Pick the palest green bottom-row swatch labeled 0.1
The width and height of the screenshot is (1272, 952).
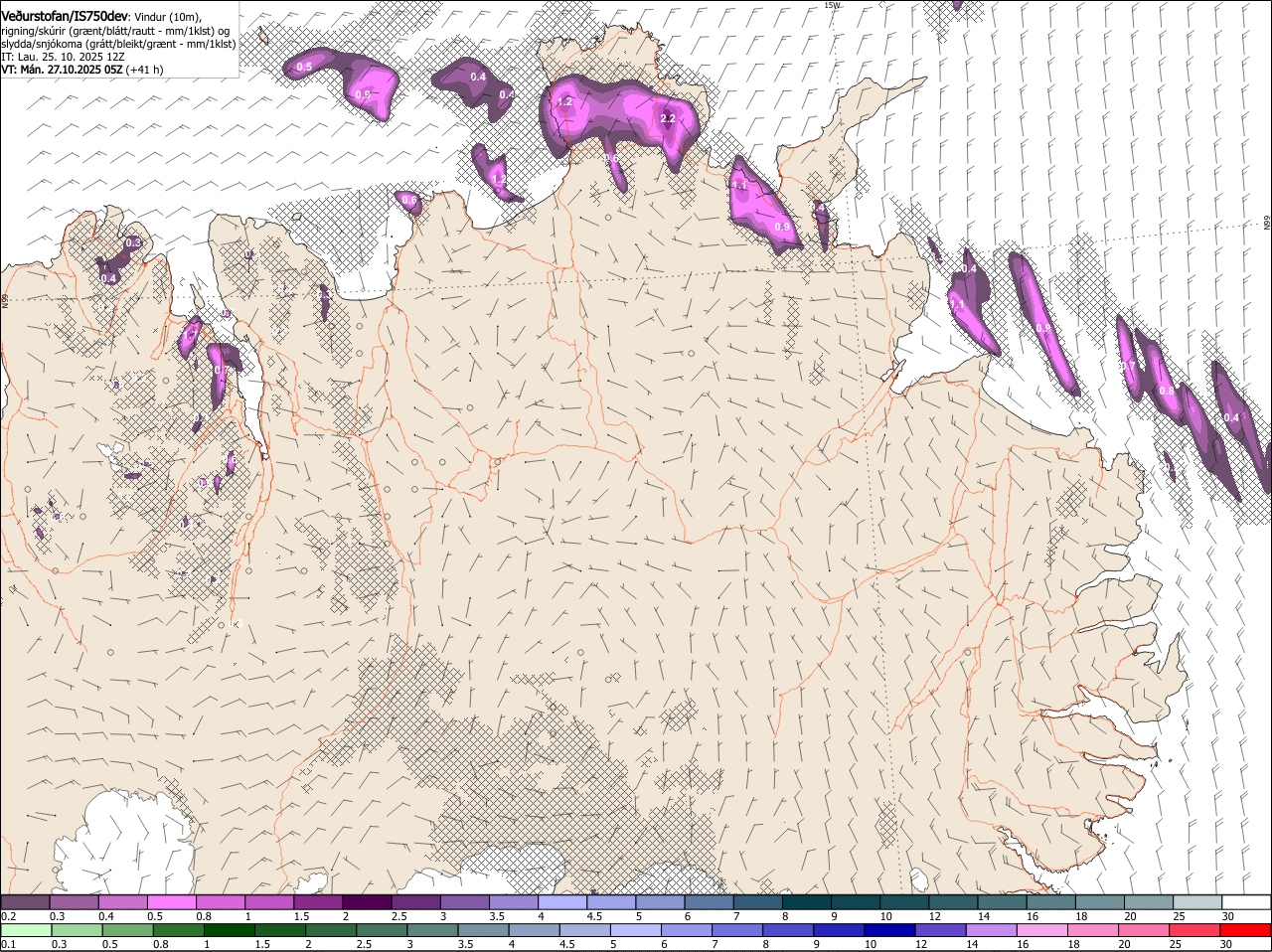tap(26, 931)
